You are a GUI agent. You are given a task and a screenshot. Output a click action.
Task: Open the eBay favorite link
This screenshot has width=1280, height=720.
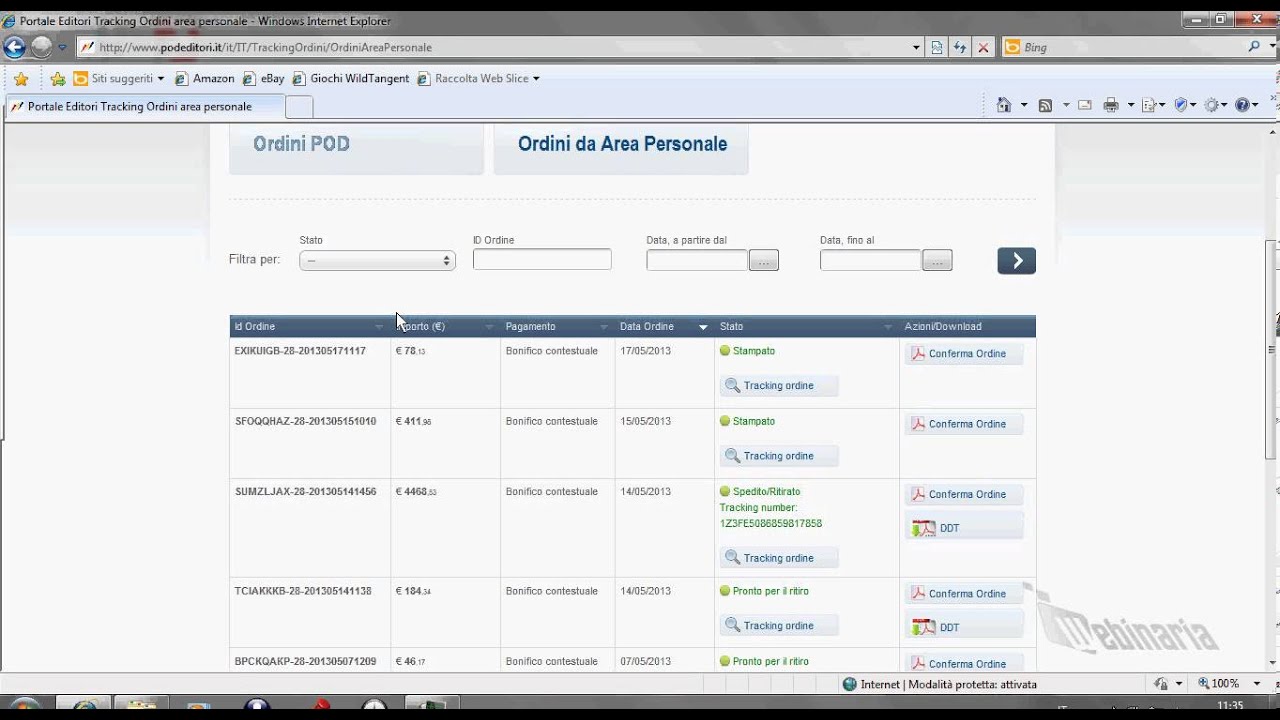263,78
